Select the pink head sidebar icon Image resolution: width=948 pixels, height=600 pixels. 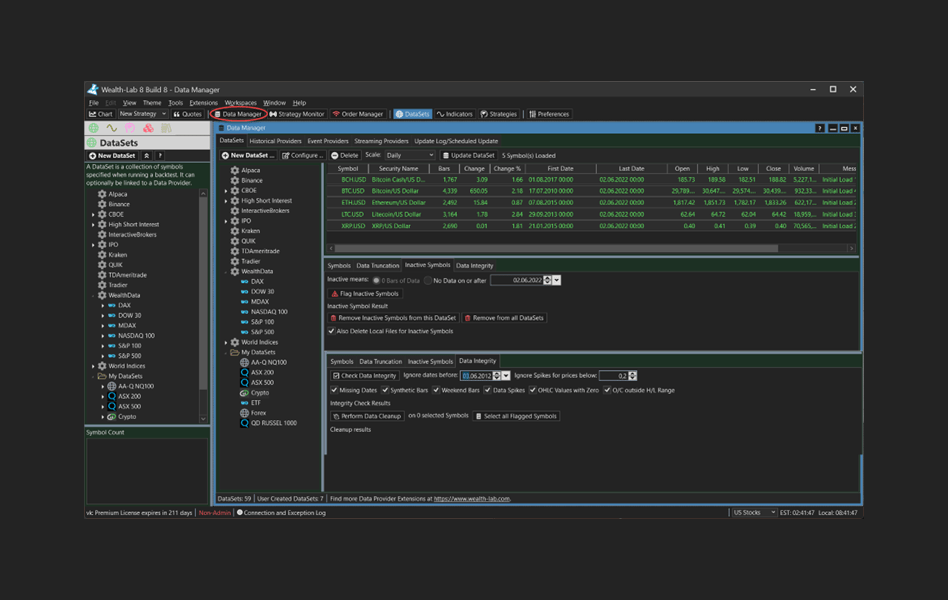tap(130, 128)
